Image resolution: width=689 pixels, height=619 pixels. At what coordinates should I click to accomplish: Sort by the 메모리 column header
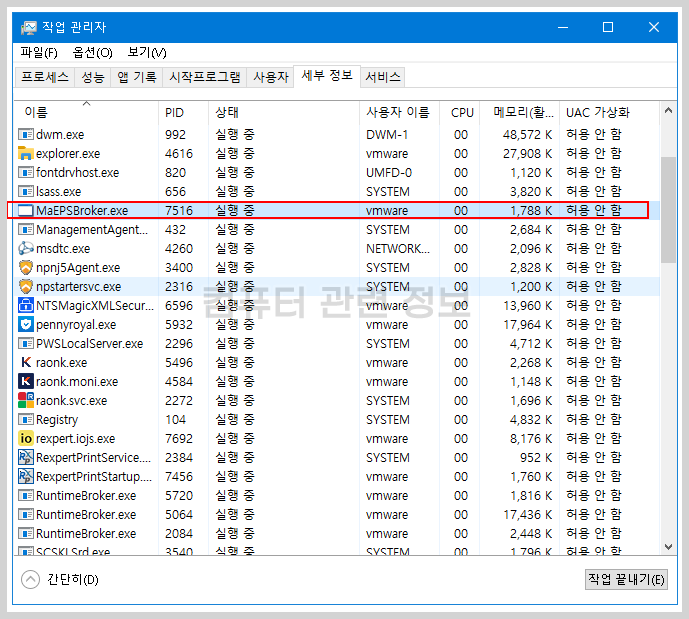519,112
